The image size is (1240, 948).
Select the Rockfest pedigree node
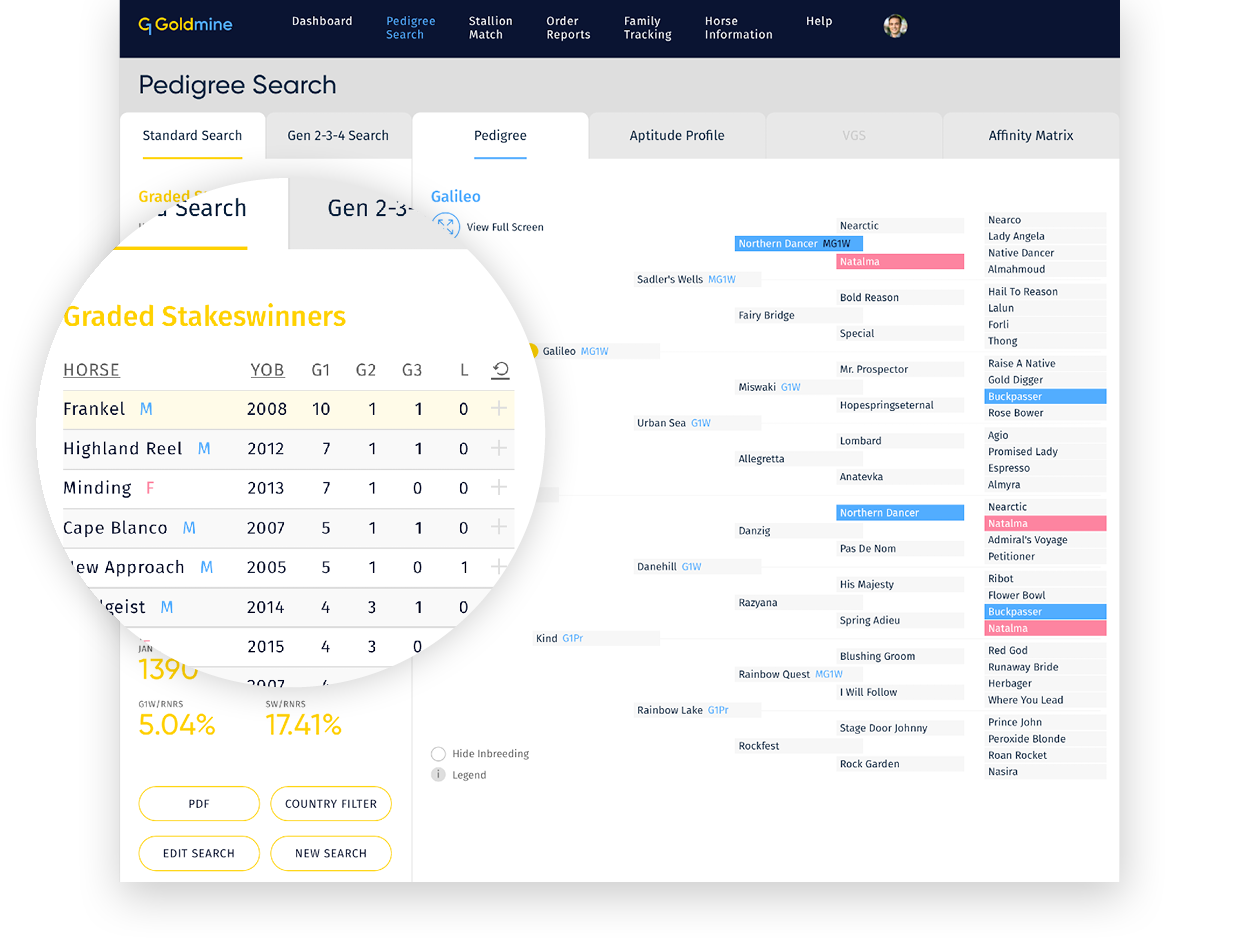tap(798, 746)
